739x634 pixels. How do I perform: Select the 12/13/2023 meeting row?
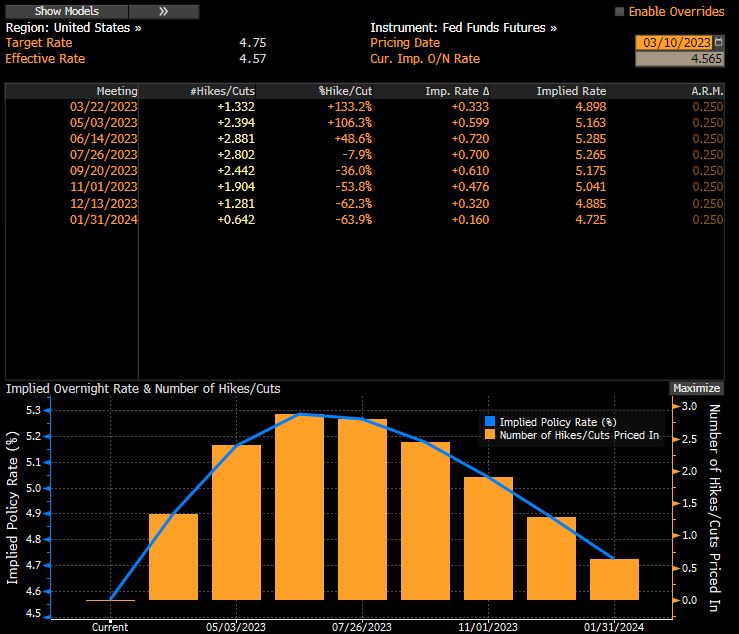click(x=364, y=203)
